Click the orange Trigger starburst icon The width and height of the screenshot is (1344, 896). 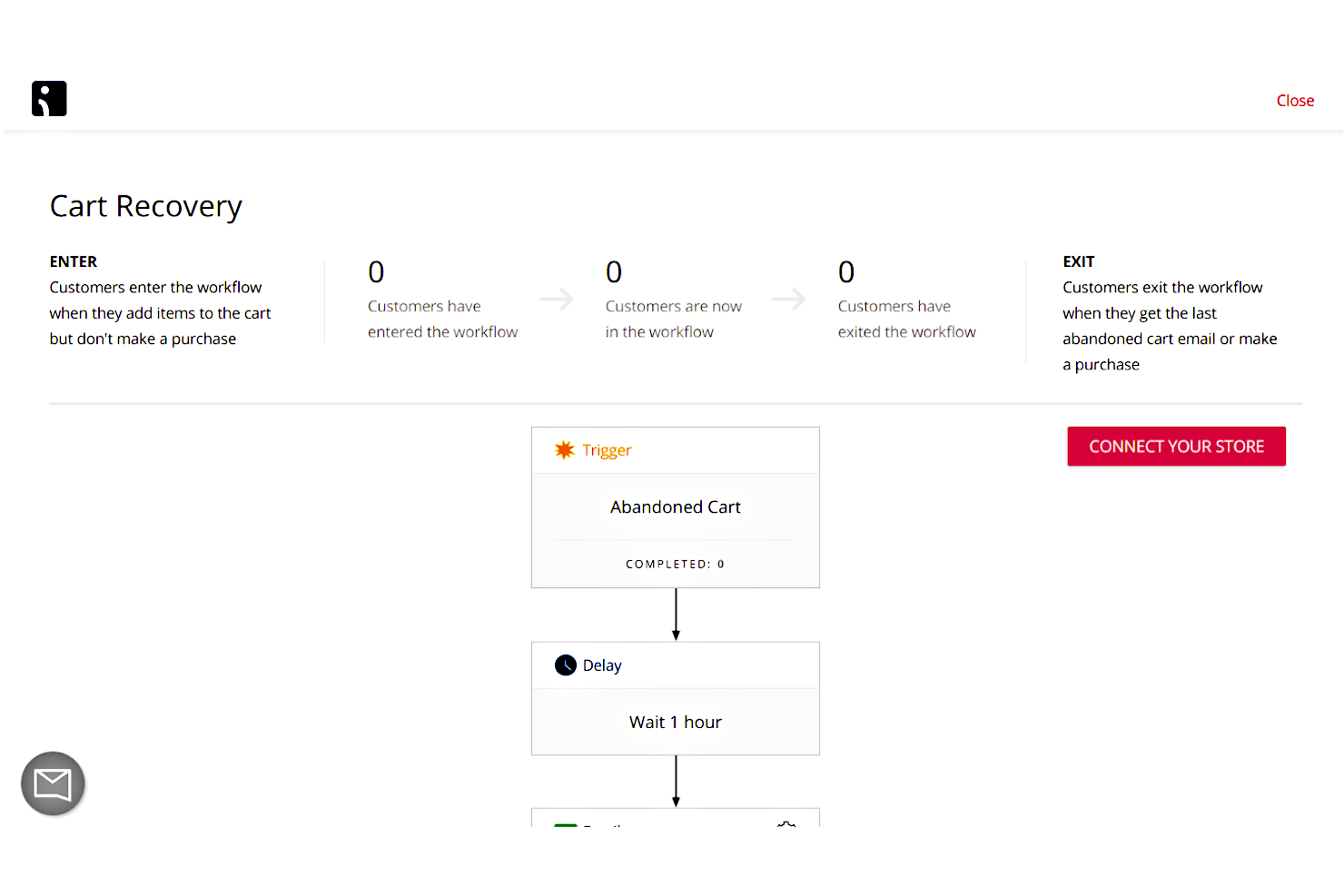click(x=565, y=450)
